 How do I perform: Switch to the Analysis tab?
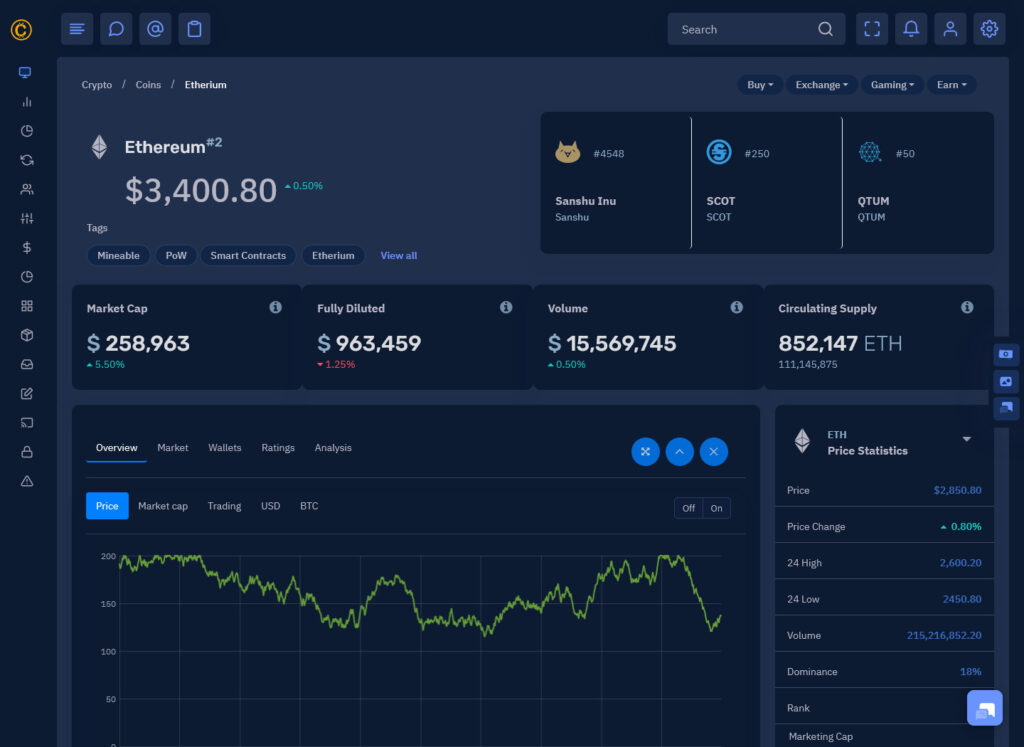coord(333,448)
